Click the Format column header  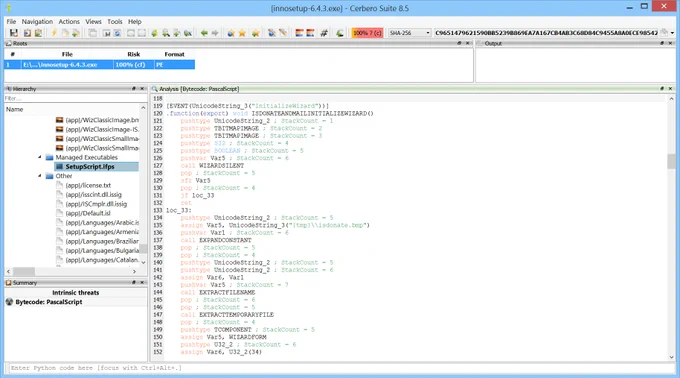click(x=174, y=54)
